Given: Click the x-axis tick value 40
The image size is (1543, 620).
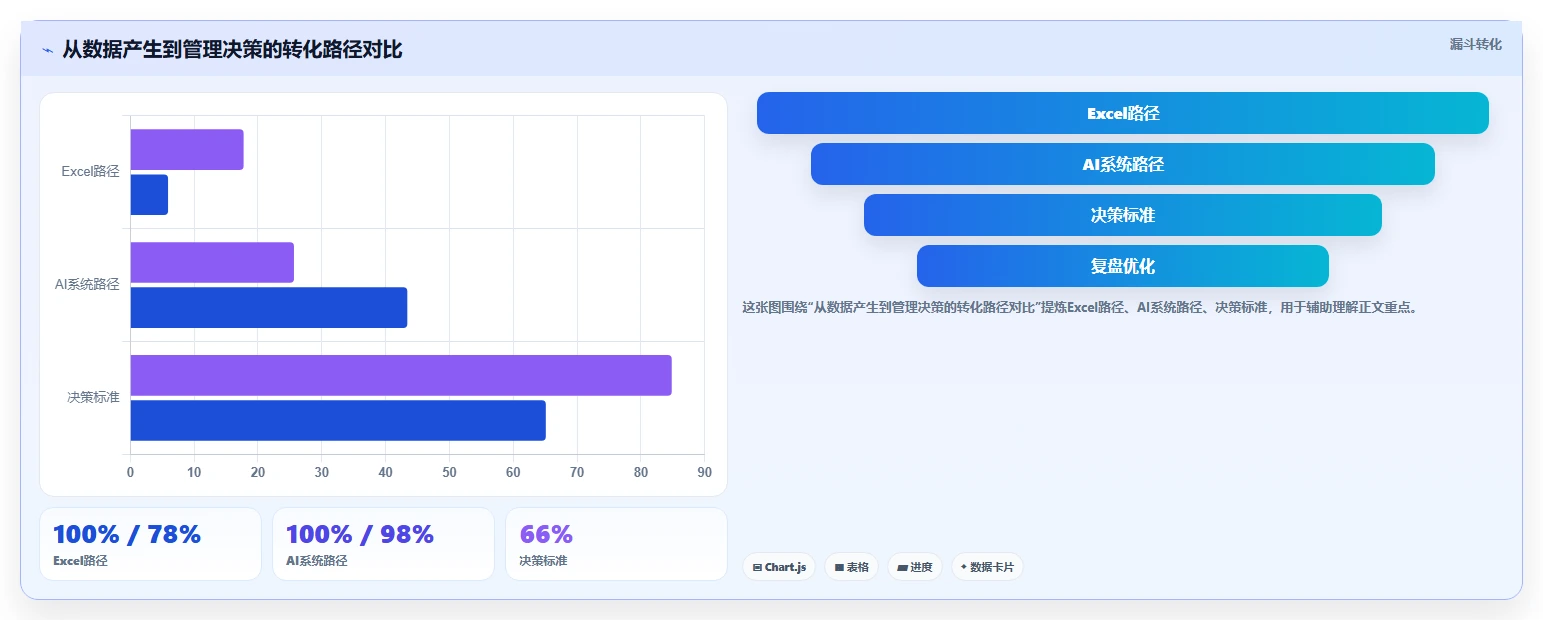Looking at the screenshot, I should 385,472.
